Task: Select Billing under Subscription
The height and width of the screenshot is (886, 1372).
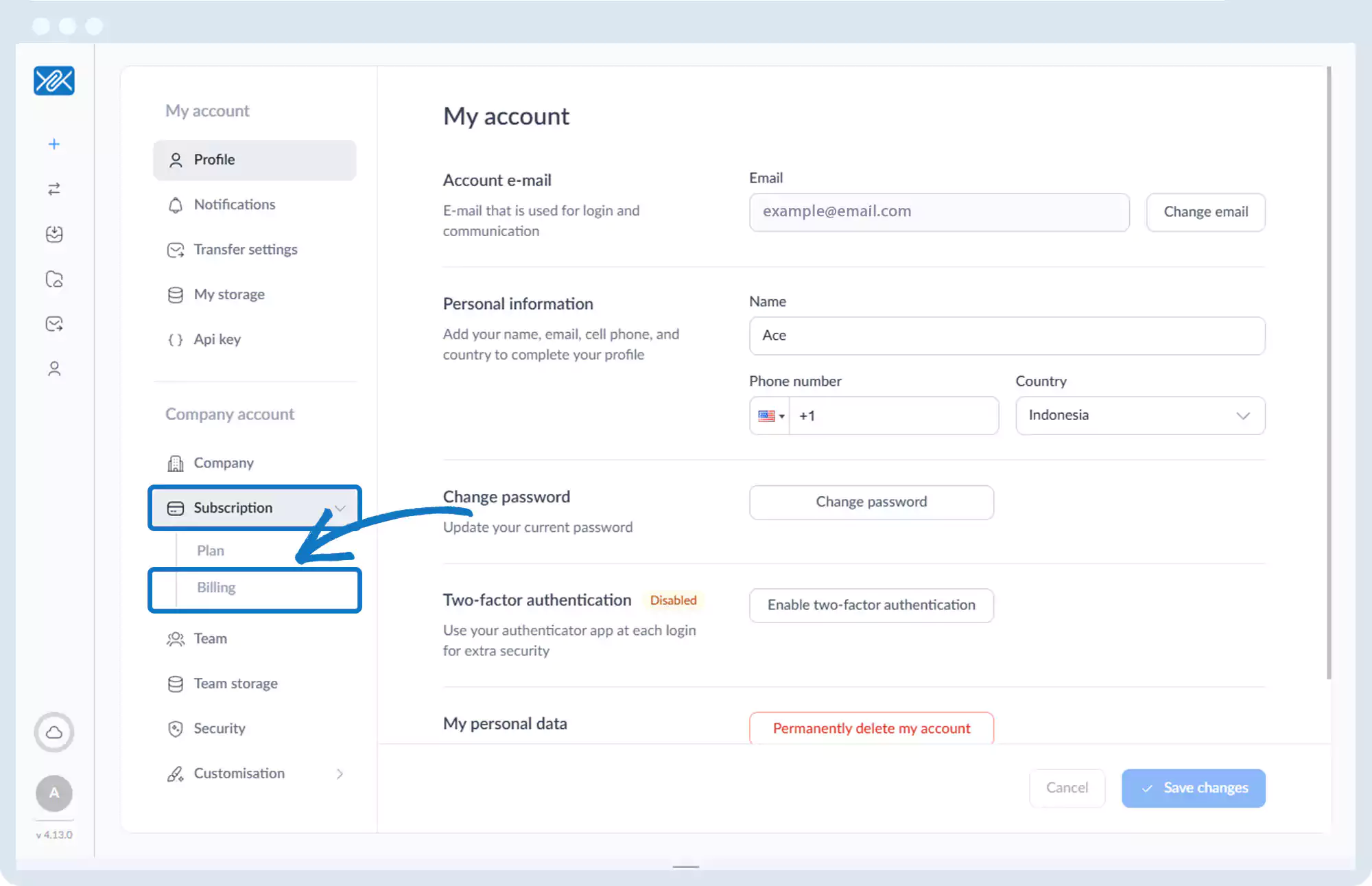Action: point(216,587)
